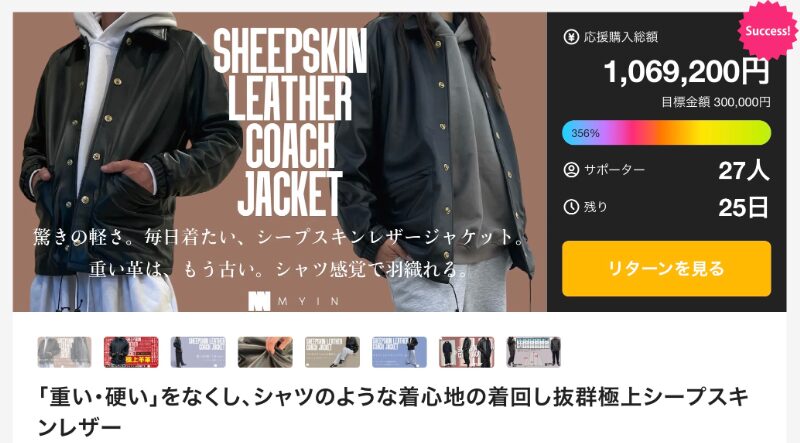The image size is (800, 443).
Task: Click the clock icon beside 残り
Action: point(571,207)
